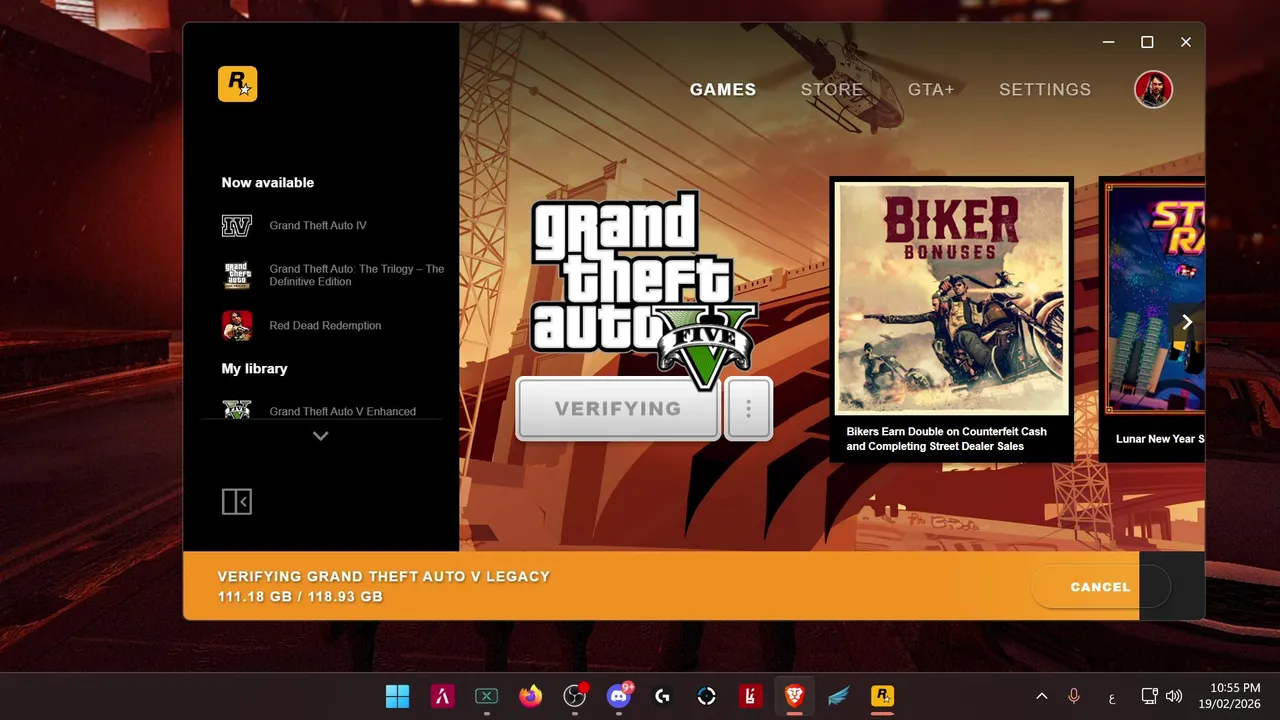Click the Now available heading

click(267, 183)
